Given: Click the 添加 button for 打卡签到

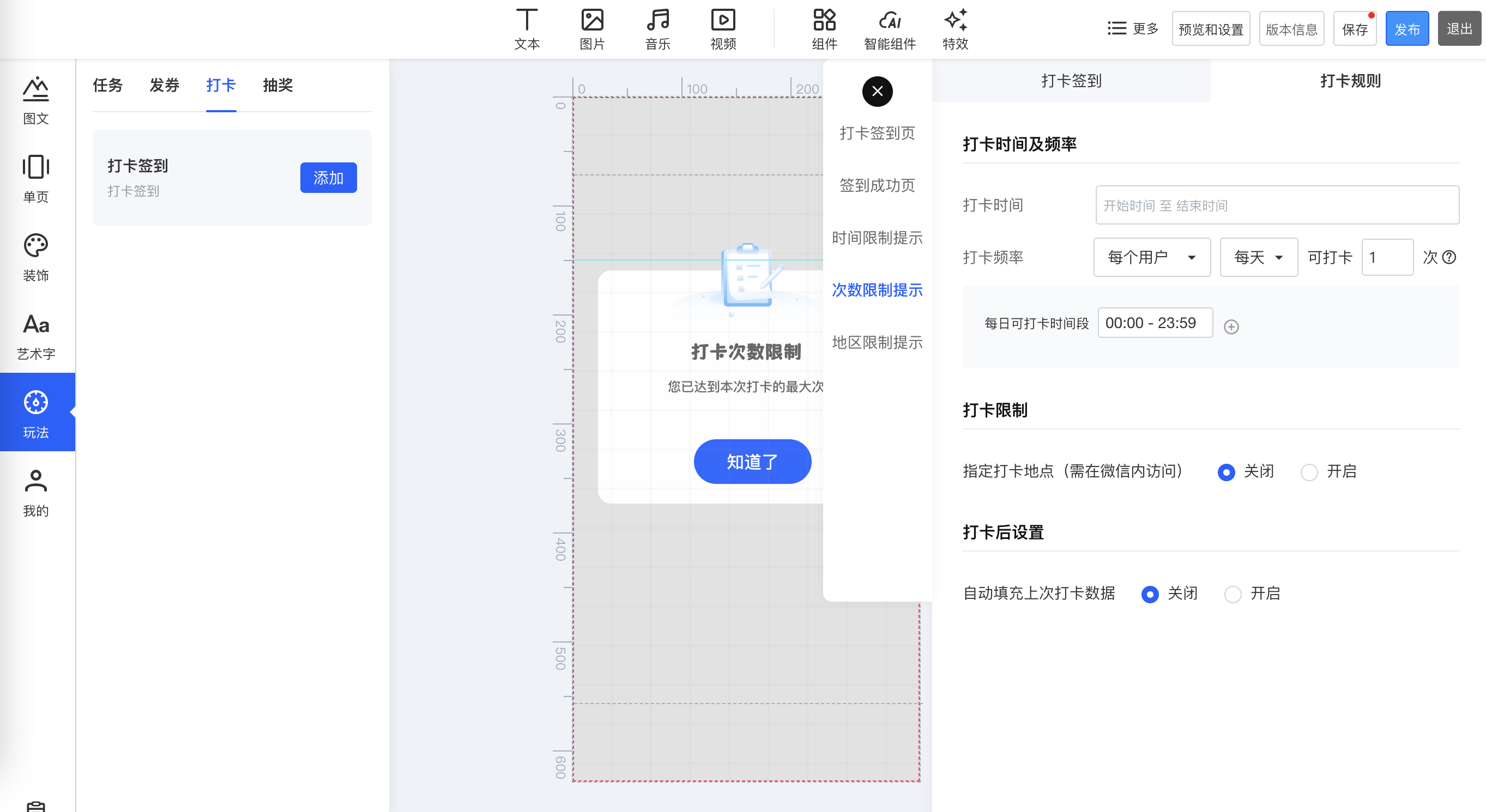Looking at the screenshot, I should [328, 178].
